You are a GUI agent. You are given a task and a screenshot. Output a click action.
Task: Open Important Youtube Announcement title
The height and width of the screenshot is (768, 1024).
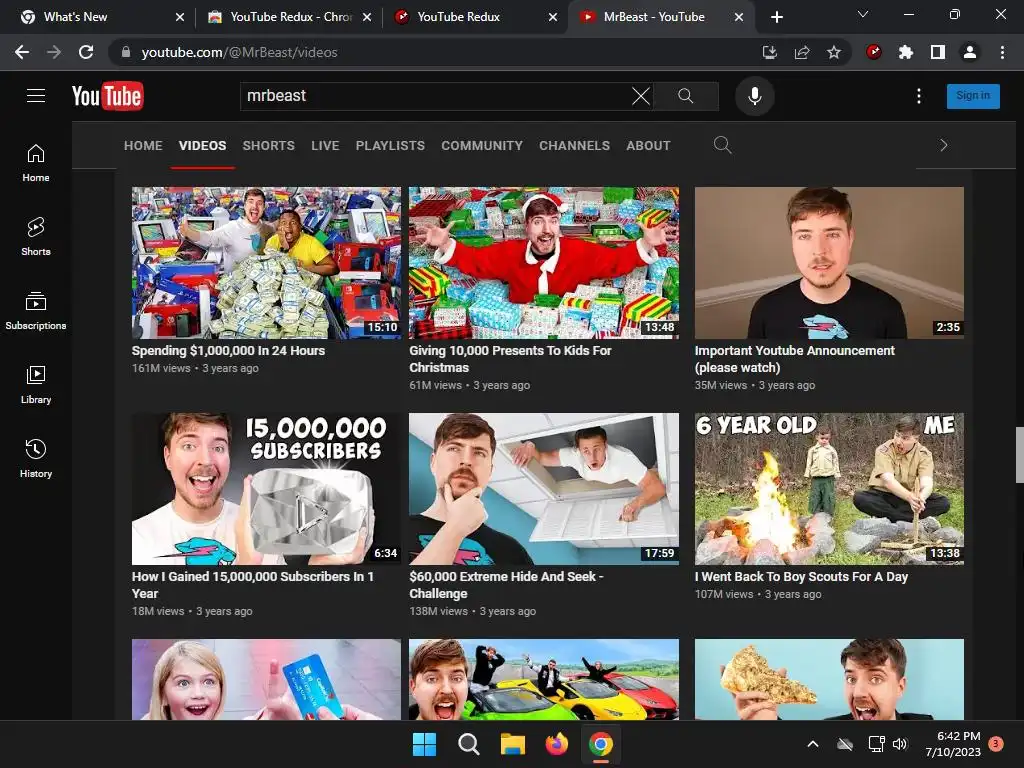pyautogui.click(x=794, y=359)
